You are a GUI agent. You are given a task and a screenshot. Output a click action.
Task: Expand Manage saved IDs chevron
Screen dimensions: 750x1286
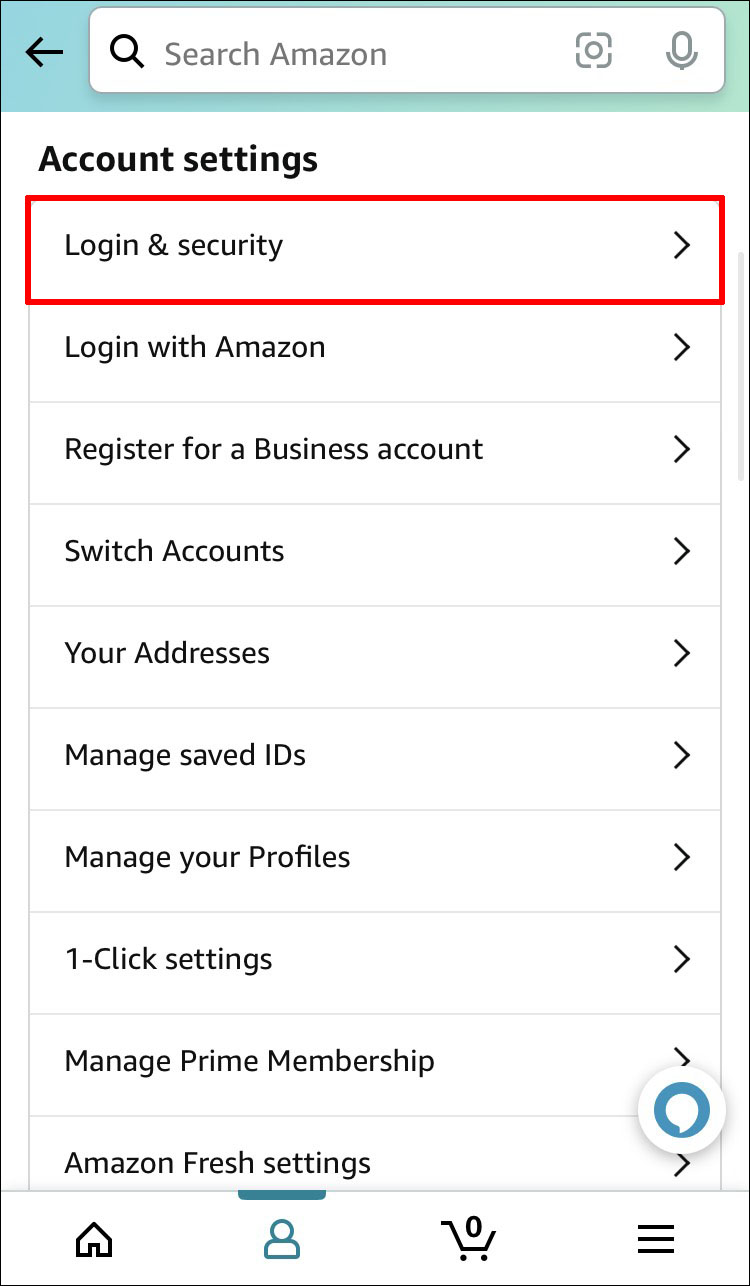682,756
